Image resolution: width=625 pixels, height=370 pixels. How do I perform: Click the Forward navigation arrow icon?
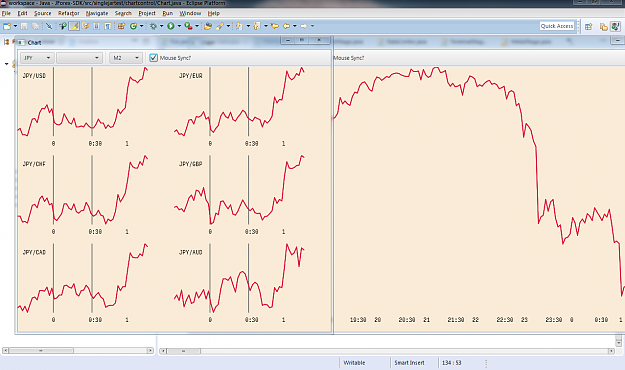(x=304, y=26)
